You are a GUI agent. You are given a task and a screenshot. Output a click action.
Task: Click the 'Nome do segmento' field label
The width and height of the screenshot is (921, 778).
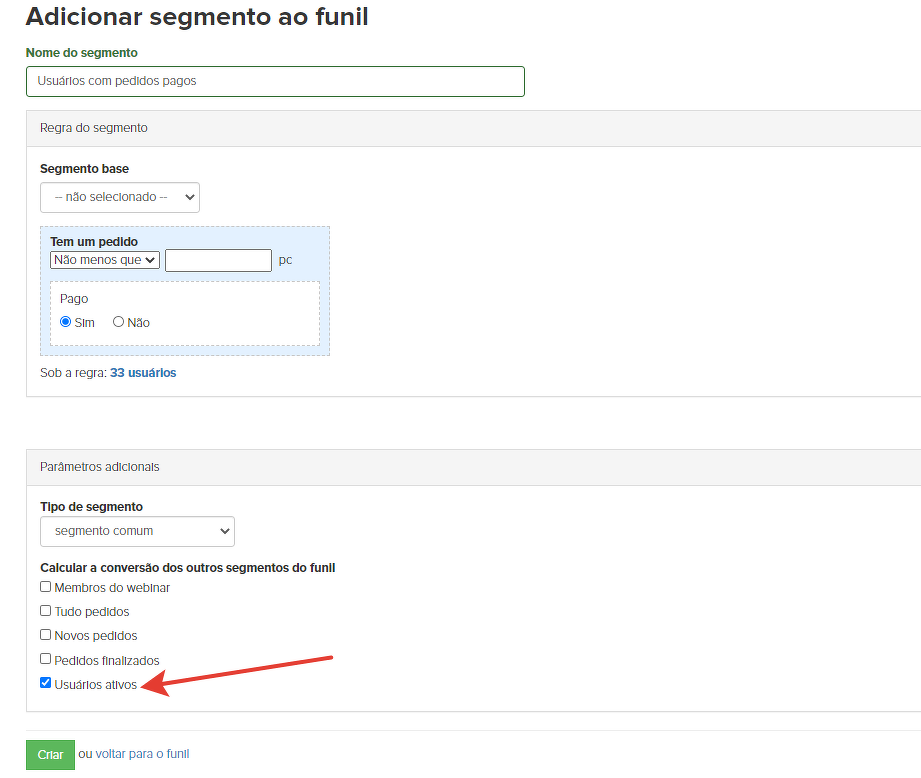pyautogui.click(x=82, y=53)
